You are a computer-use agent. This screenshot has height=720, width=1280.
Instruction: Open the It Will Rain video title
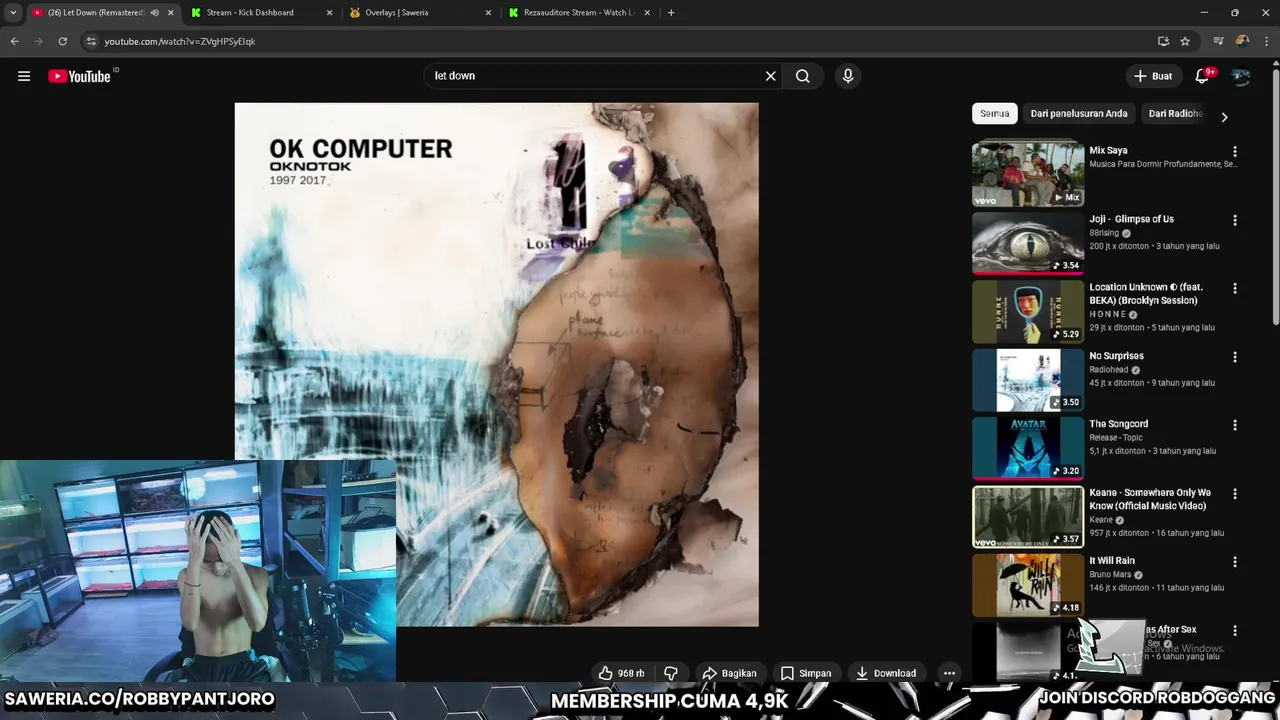1112,561
